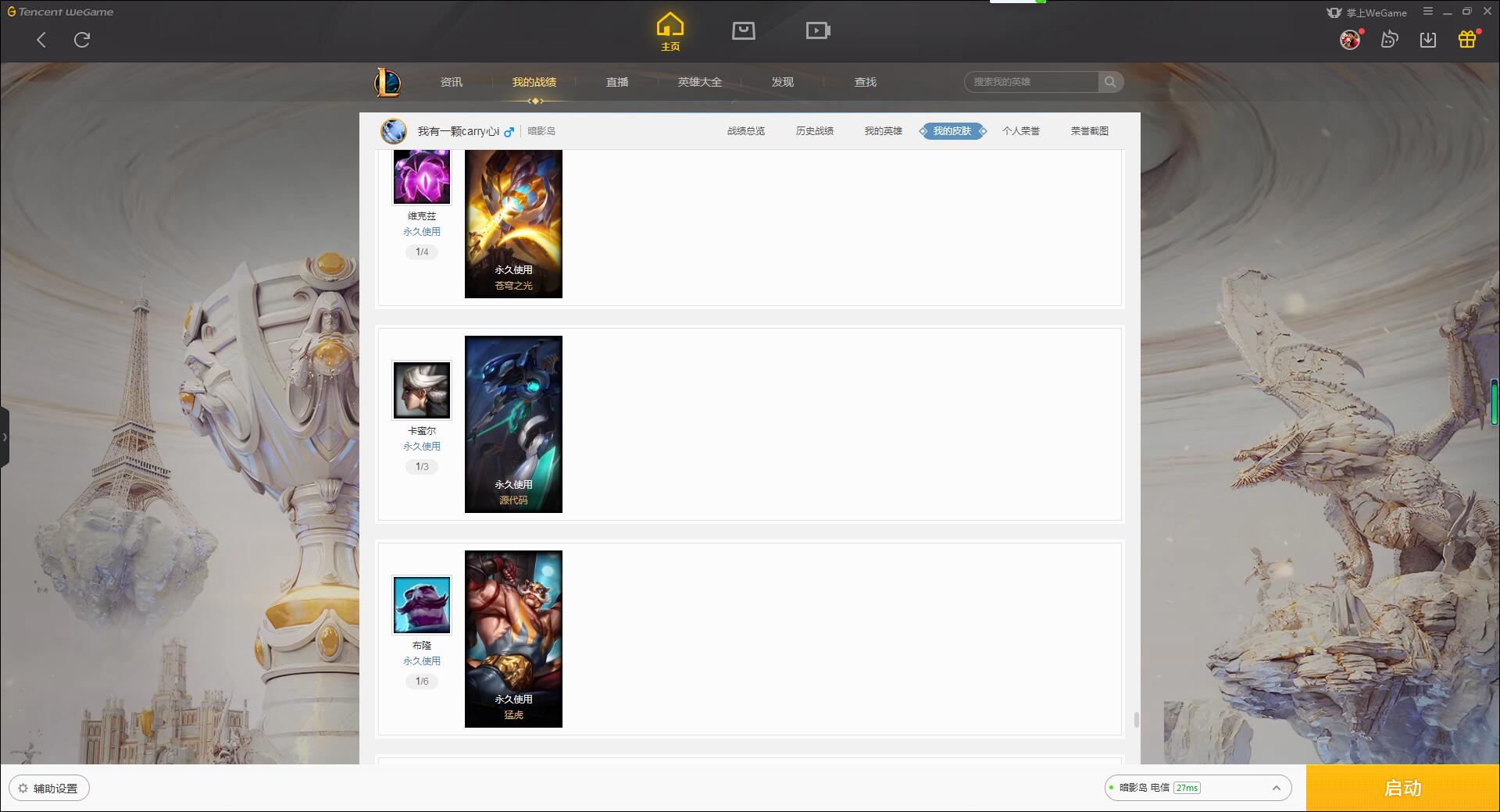Click the summoner profile avatar
This screenshot has width=1500, height=812.
point(394,131)
